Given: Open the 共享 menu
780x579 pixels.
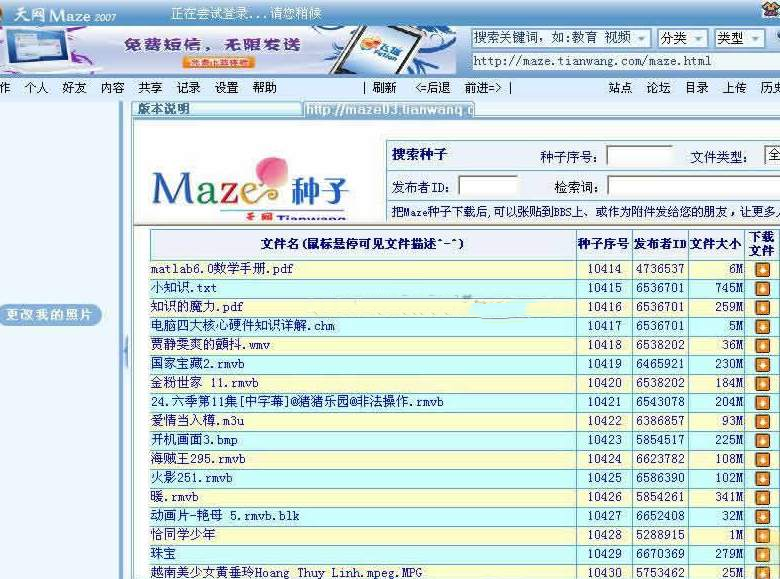Looking at the screenshot, I should [x=150, y=88].
